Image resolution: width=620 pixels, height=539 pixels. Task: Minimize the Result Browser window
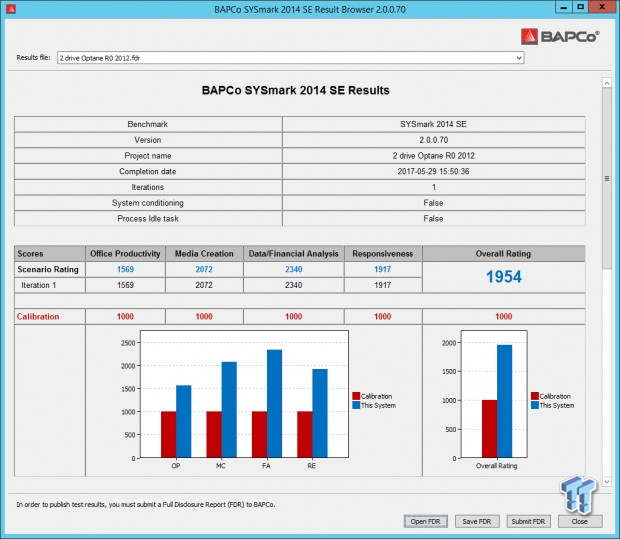(x=564, y=7)
